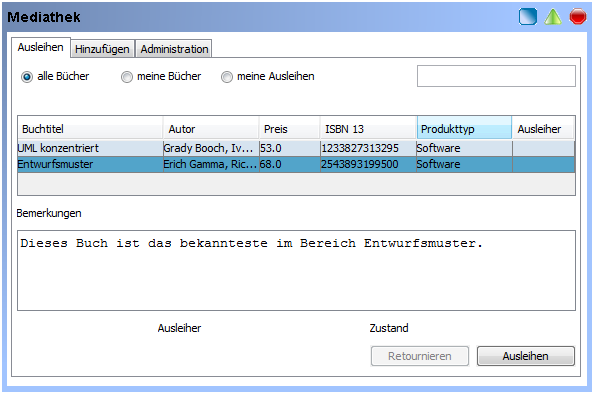Click ISBN cell 1233827313295

pyautogui.click(x=368, y=148)
